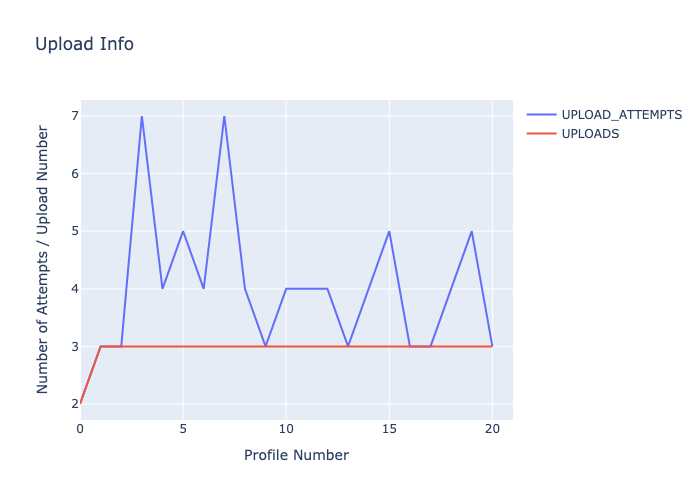700x500 pixels.
Task: Click the attempts peak at profile 19
Action: [471, 231]
